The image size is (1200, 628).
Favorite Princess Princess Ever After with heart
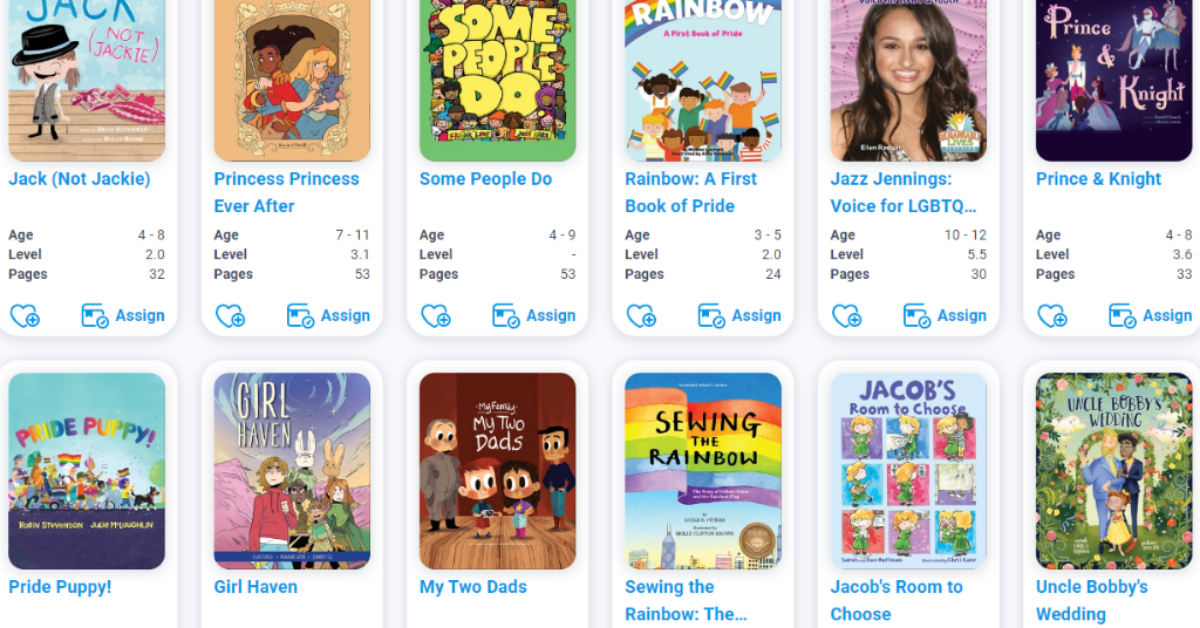tap(231, 316)
